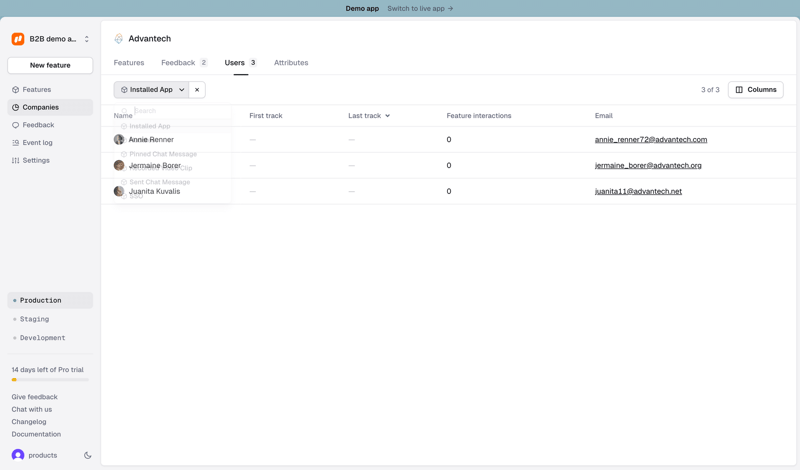The image size is (800, 470).
Task: Click the orange app logo icon
Action: click(x=18, y=39)
